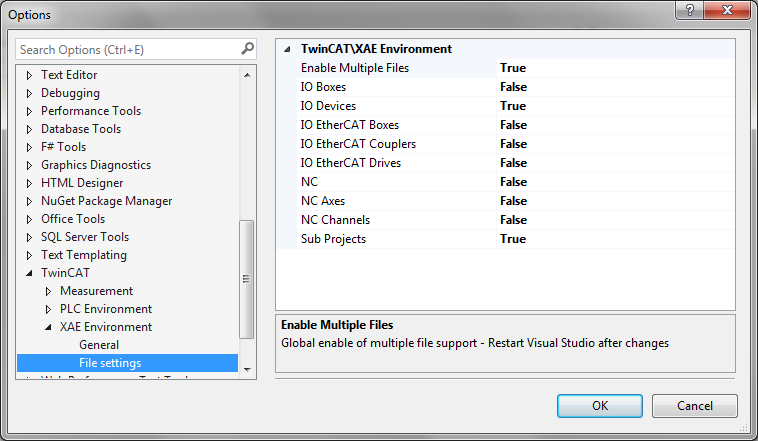The image size is (758, 441).
Task: Confirm changes with the OK button
Action: 599,406
